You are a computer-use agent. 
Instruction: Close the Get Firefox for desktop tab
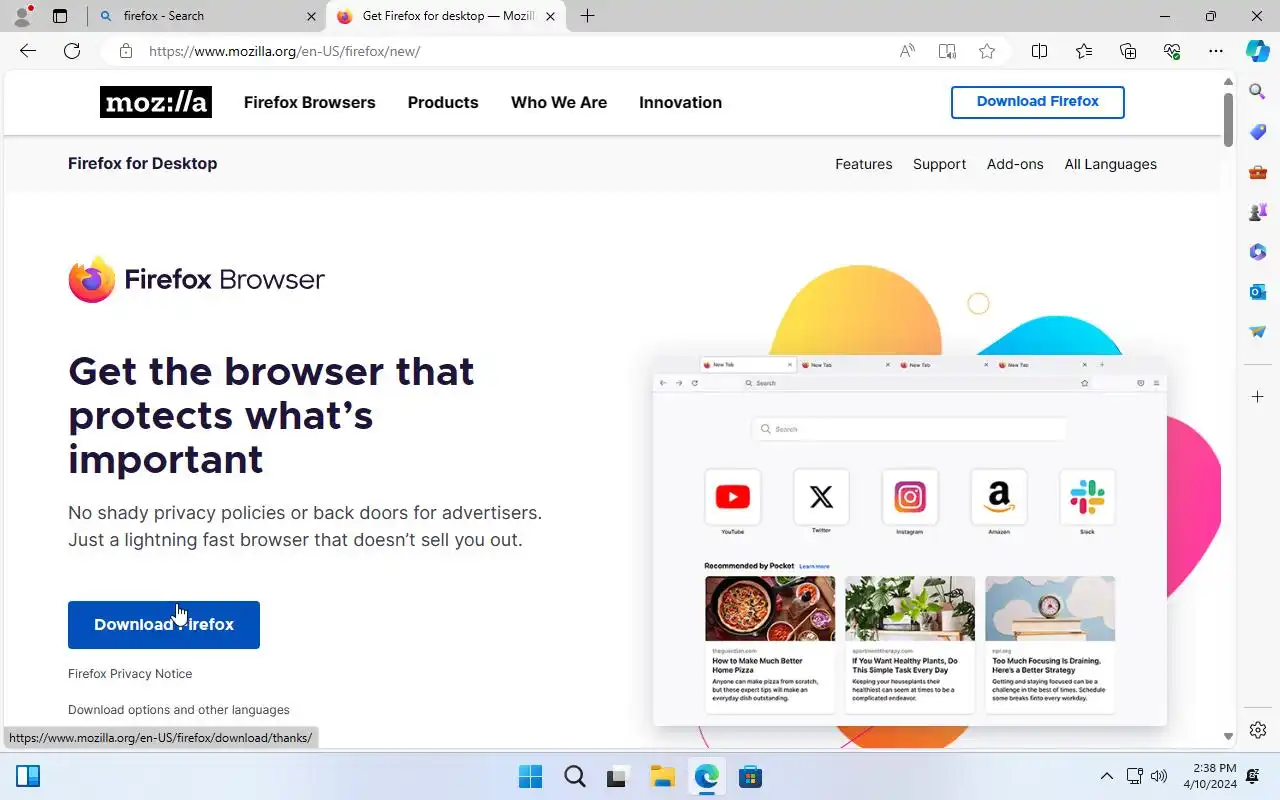point(550,16)
